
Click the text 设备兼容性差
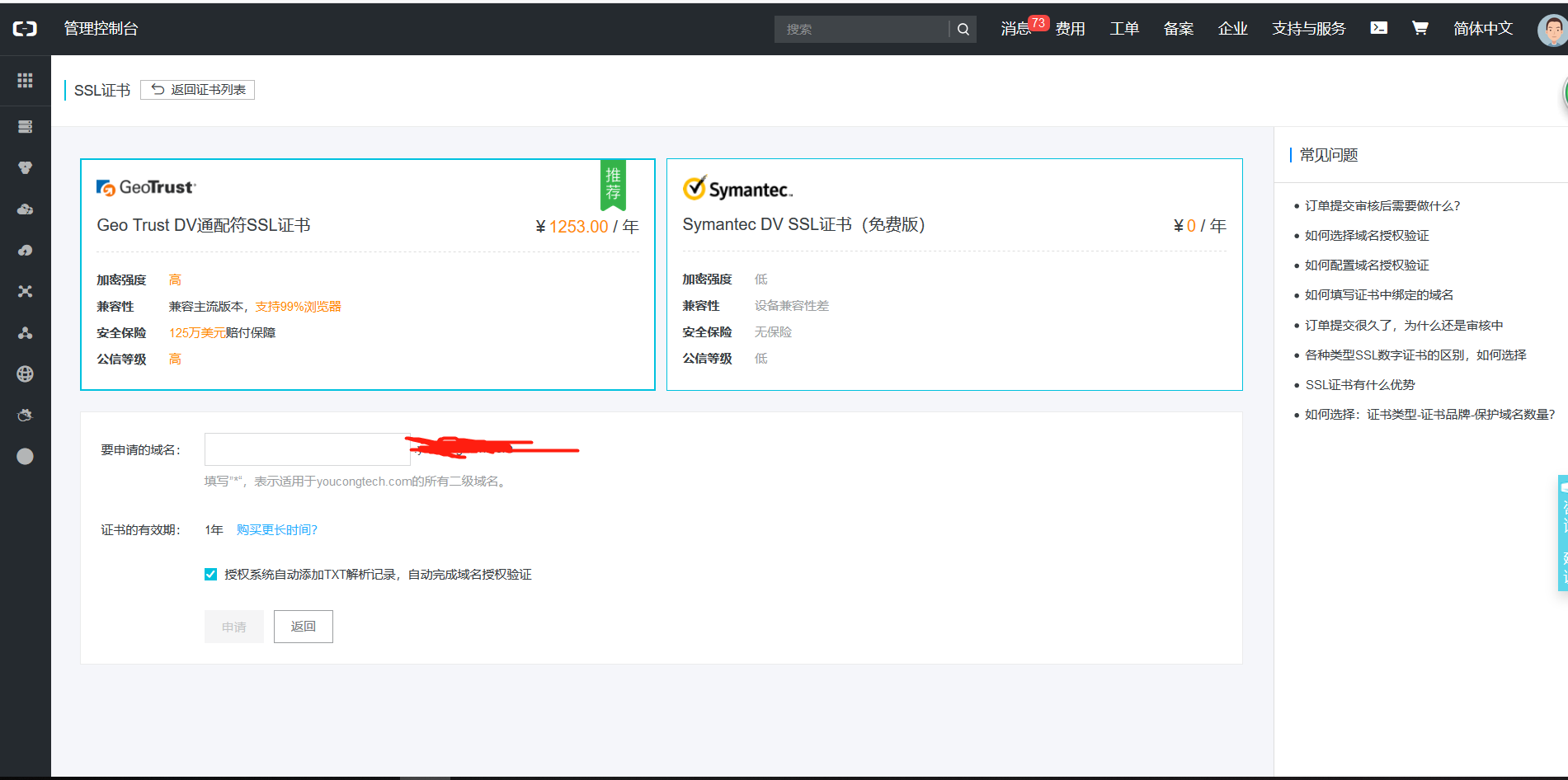(x=791, y=305)
